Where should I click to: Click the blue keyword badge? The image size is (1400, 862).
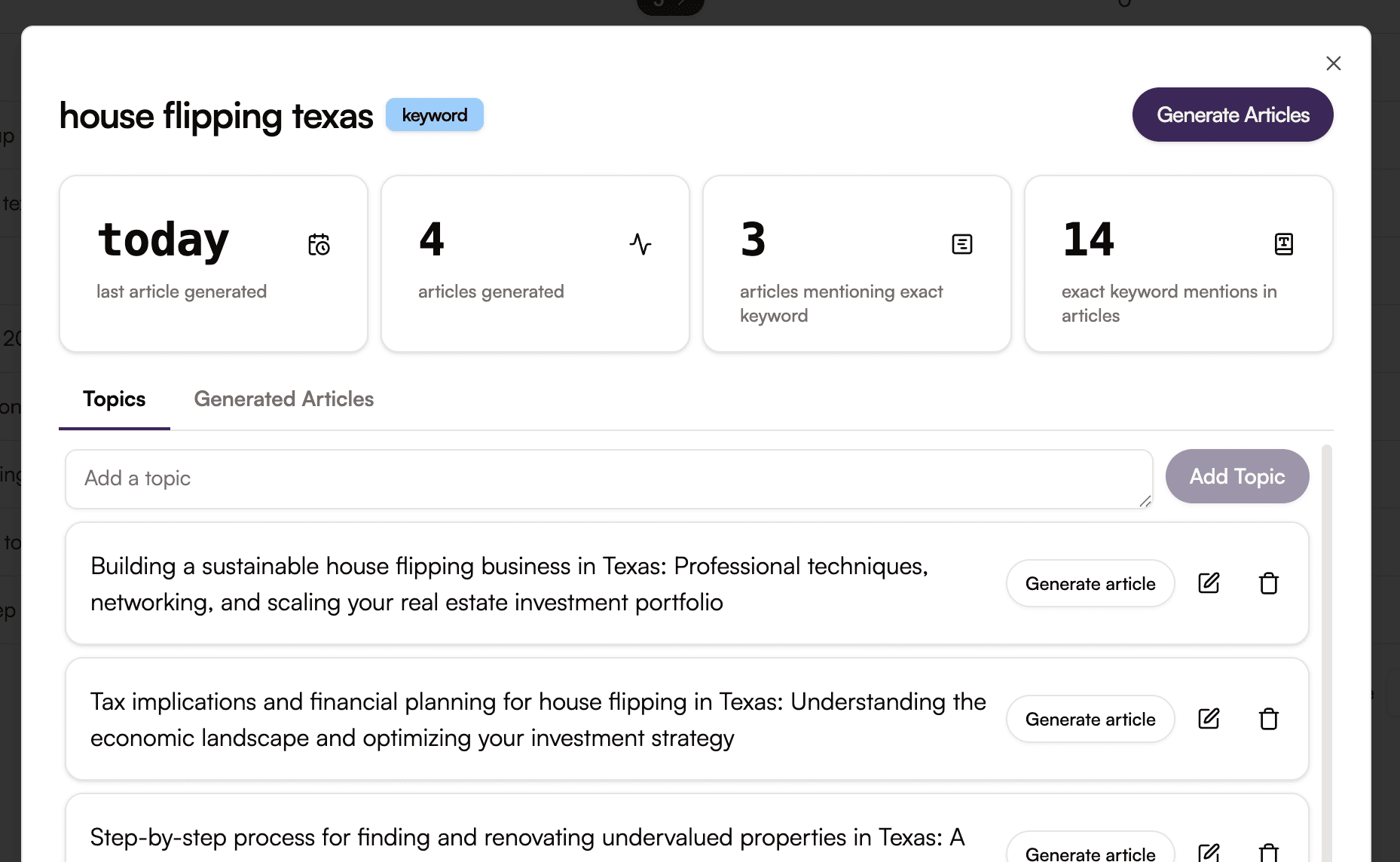tap(435, 115)
